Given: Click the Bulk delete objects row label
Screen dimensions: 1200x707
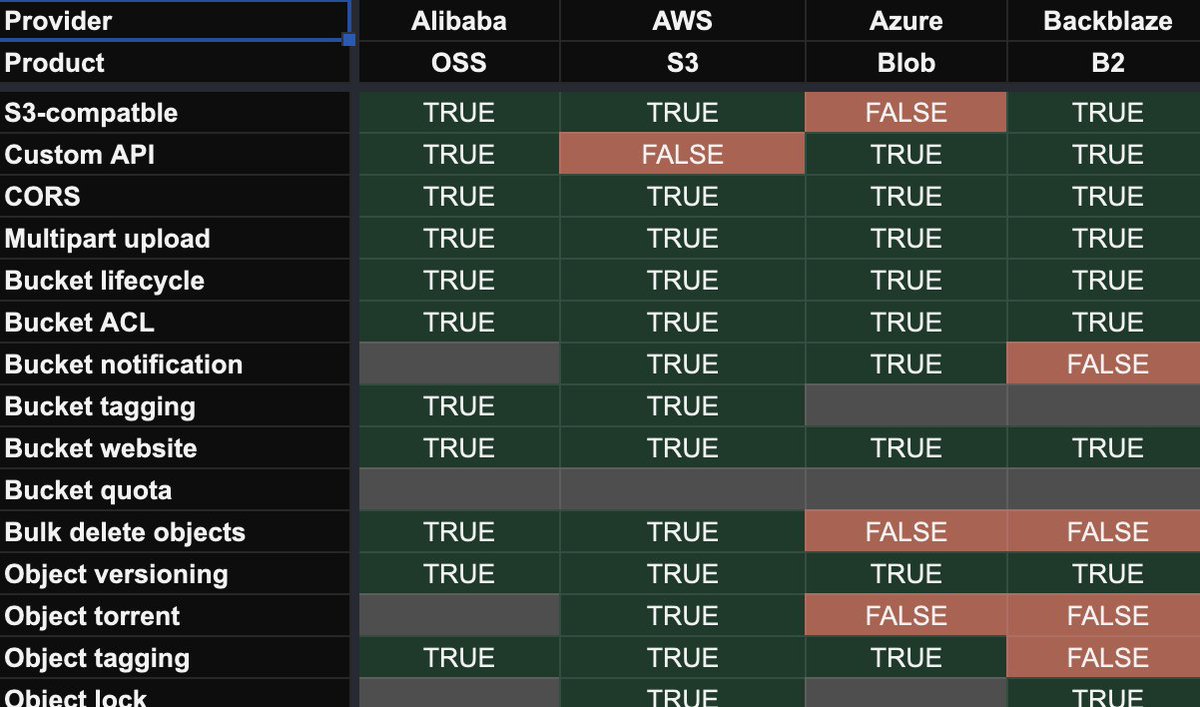Looking at the screenshot, I should [175, 532].
